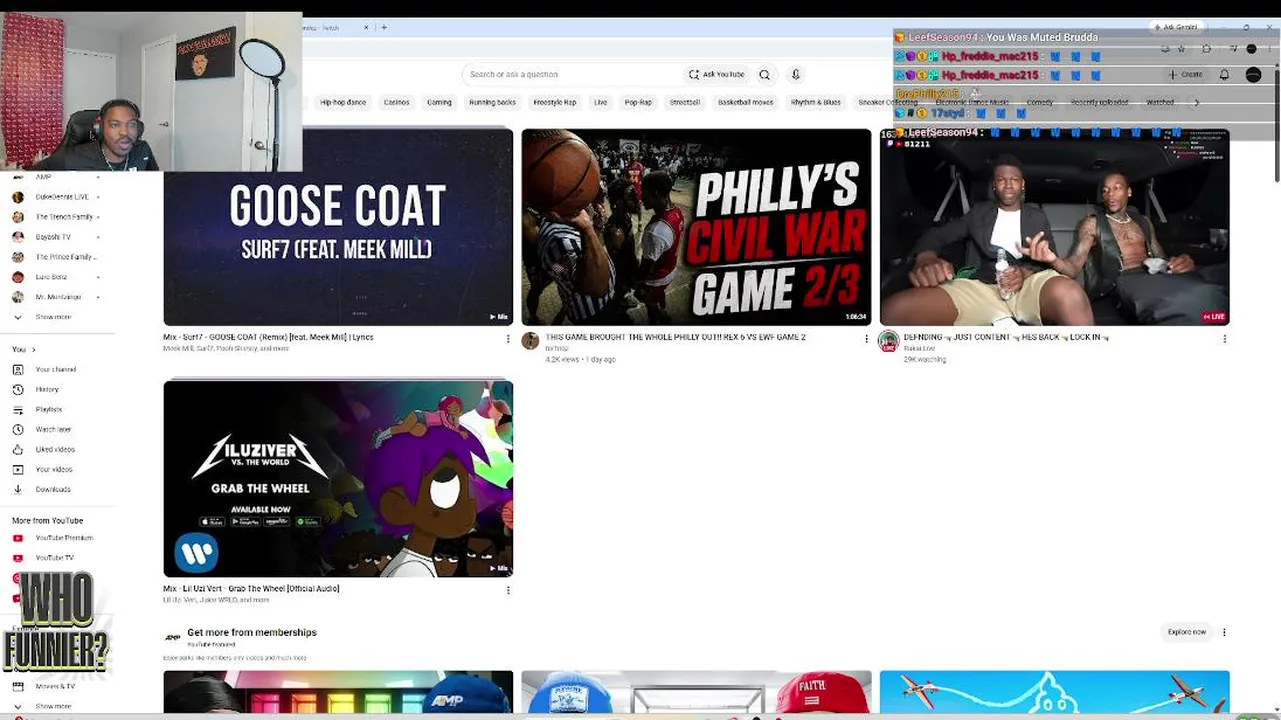Viewport: 1281px width, 720px height.
Task: Click the search or ask a question field
Action: pos(572,74)
